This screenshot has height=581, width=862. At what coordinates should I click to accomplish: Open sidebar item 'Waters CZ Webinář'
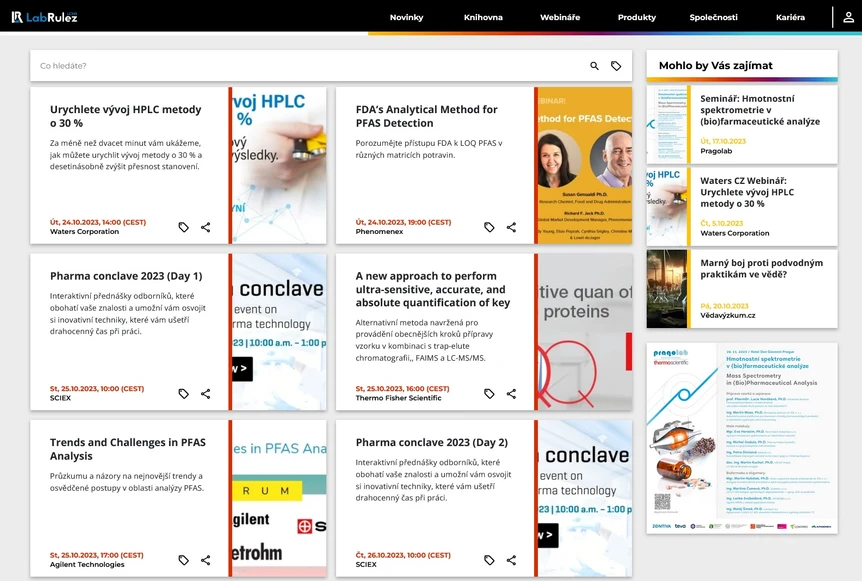point(747,192)
